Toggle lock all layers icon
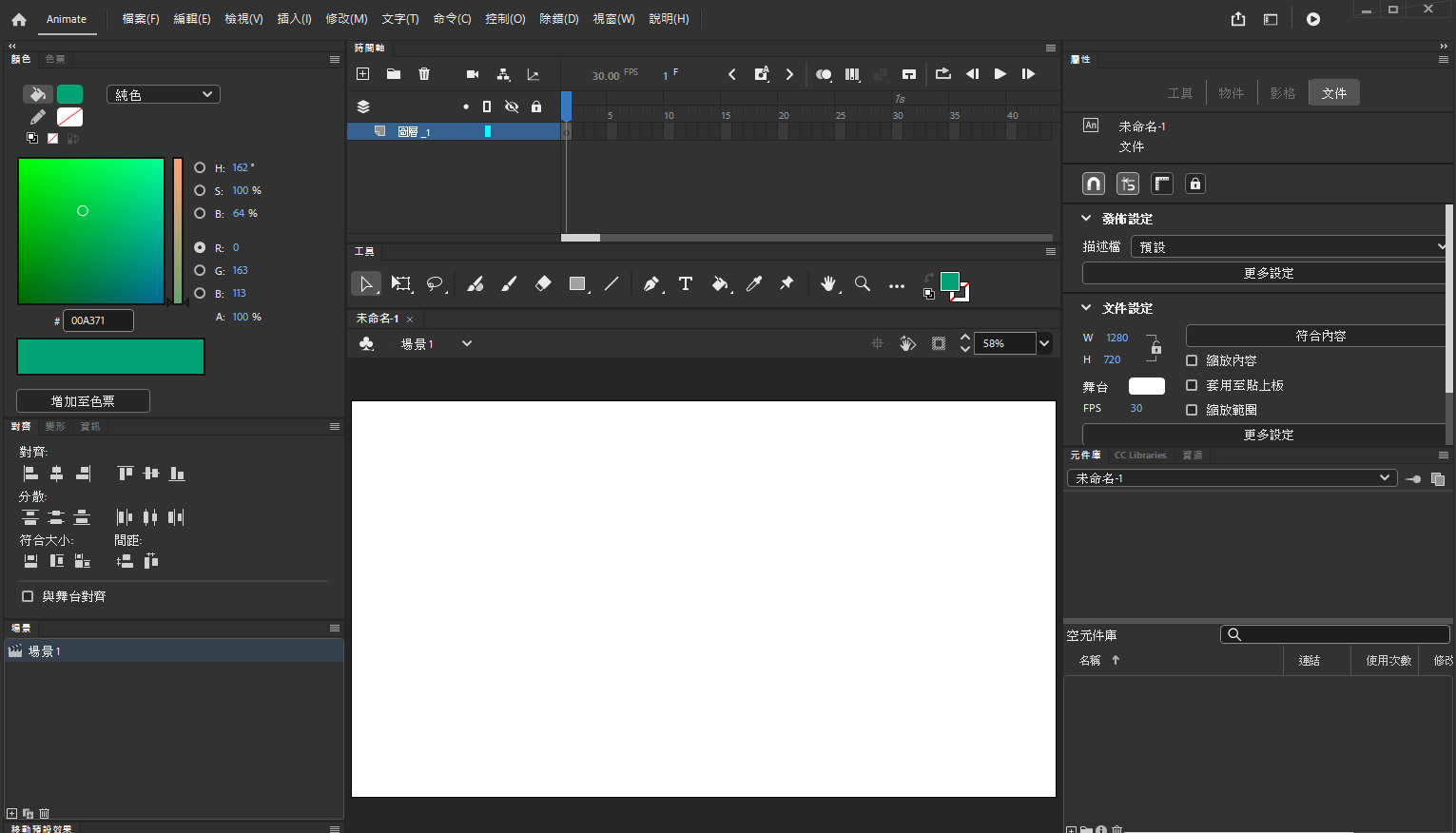1456x833 pixels. (536, 107)
